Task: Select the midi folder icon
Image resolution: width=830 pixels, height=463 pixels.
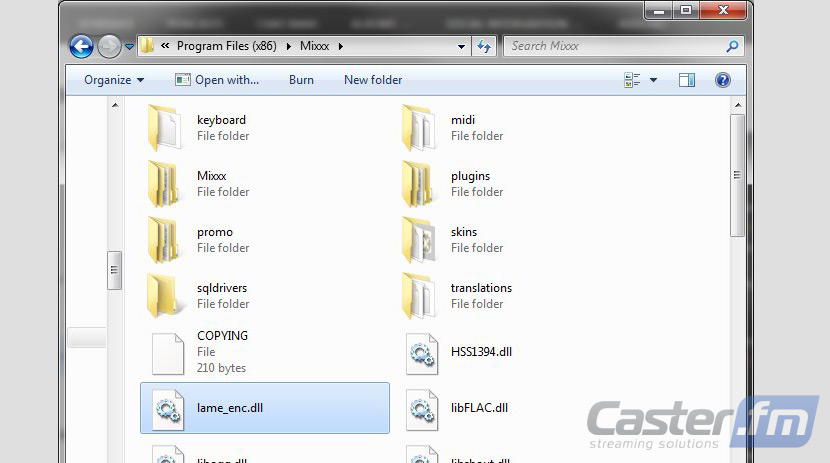Action: tap(419, 128)
